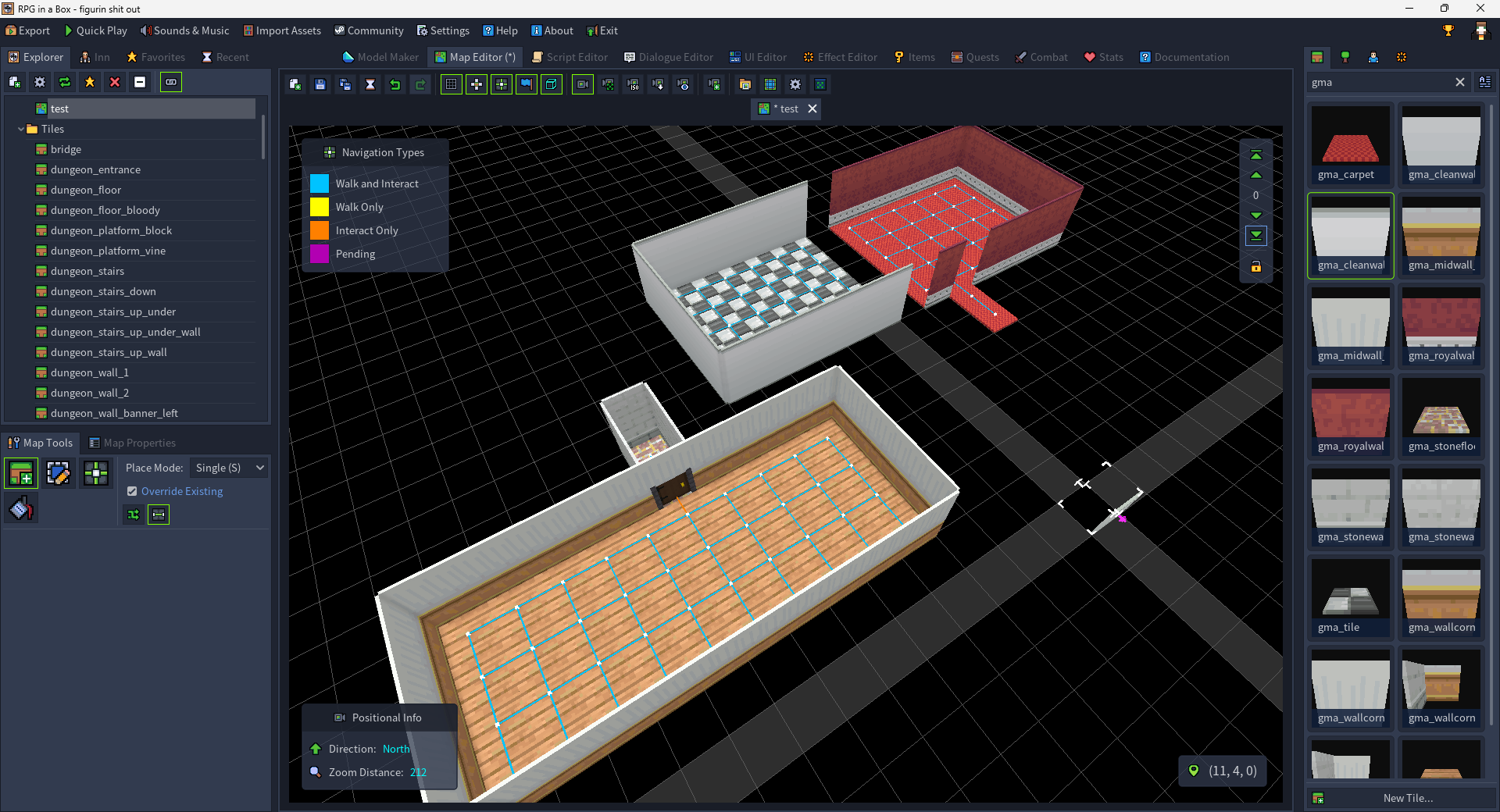Screen dimensions: 1500x812
Task: Click the cyan Walk and Interact swatch
Action: point(320,183)
